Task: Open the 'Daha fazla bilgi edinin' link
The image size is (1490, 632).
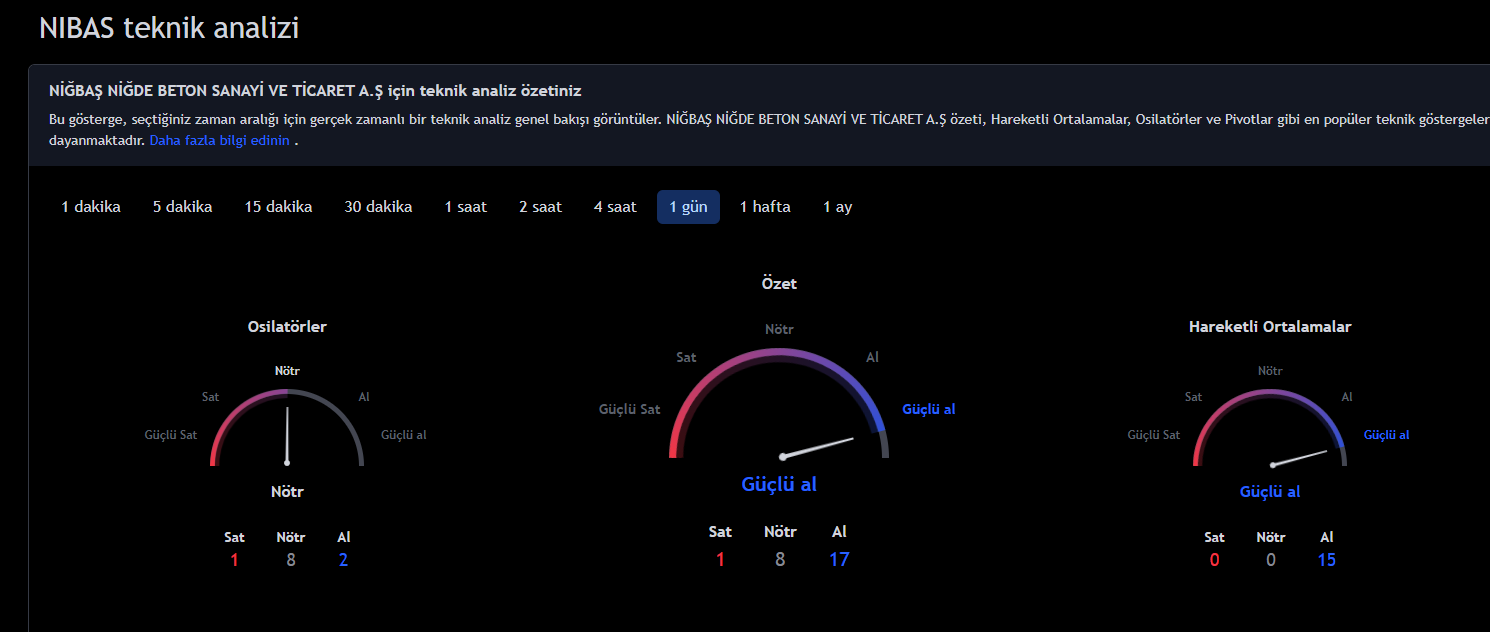Action: (x=220, y=141)
